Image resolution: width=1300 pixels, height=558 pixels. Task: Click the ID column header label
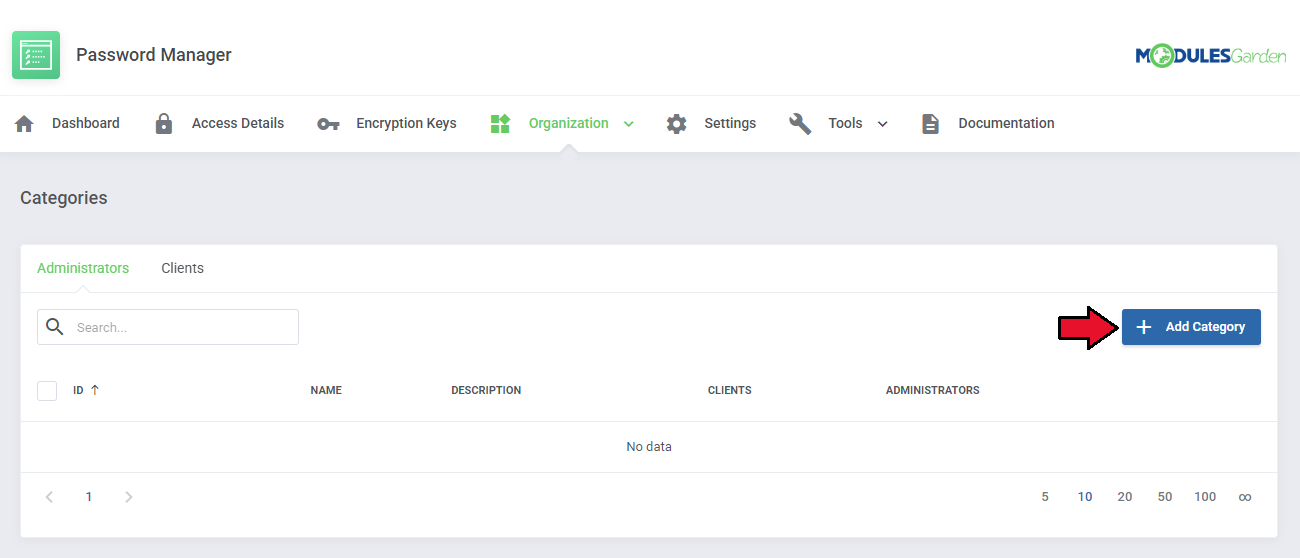click(78, 390)
